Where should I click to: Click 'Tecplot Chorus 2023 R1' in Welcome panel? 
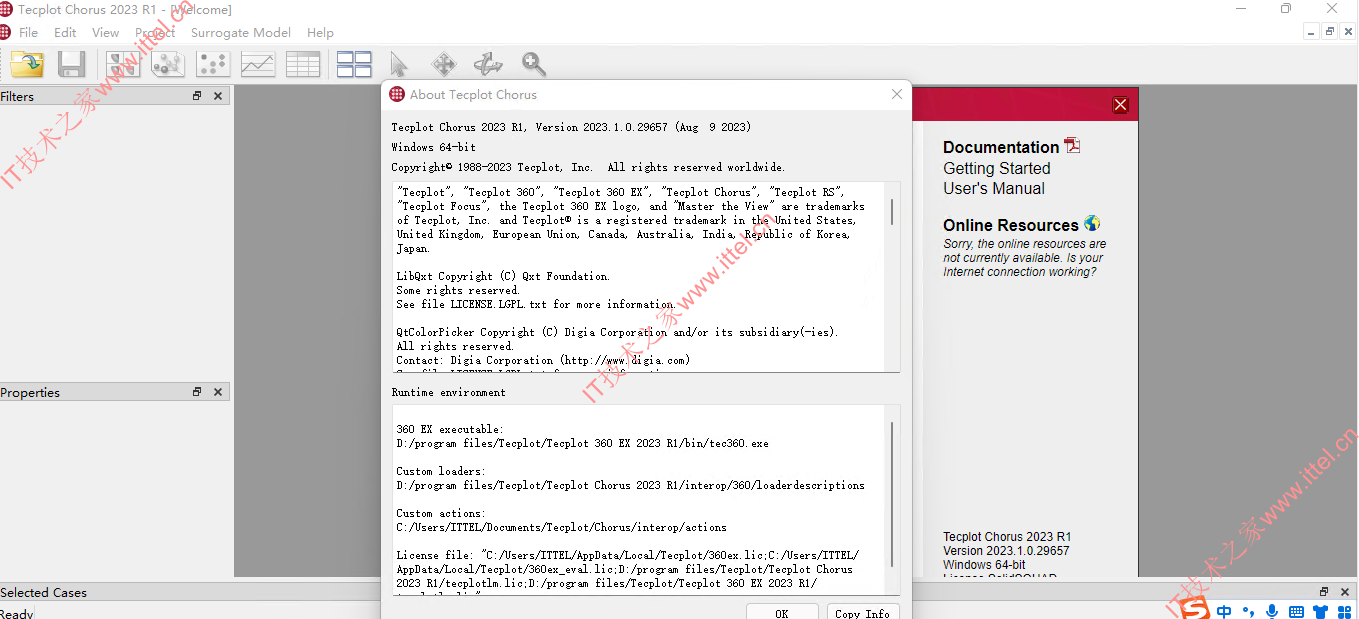(x=1007, y=537)
